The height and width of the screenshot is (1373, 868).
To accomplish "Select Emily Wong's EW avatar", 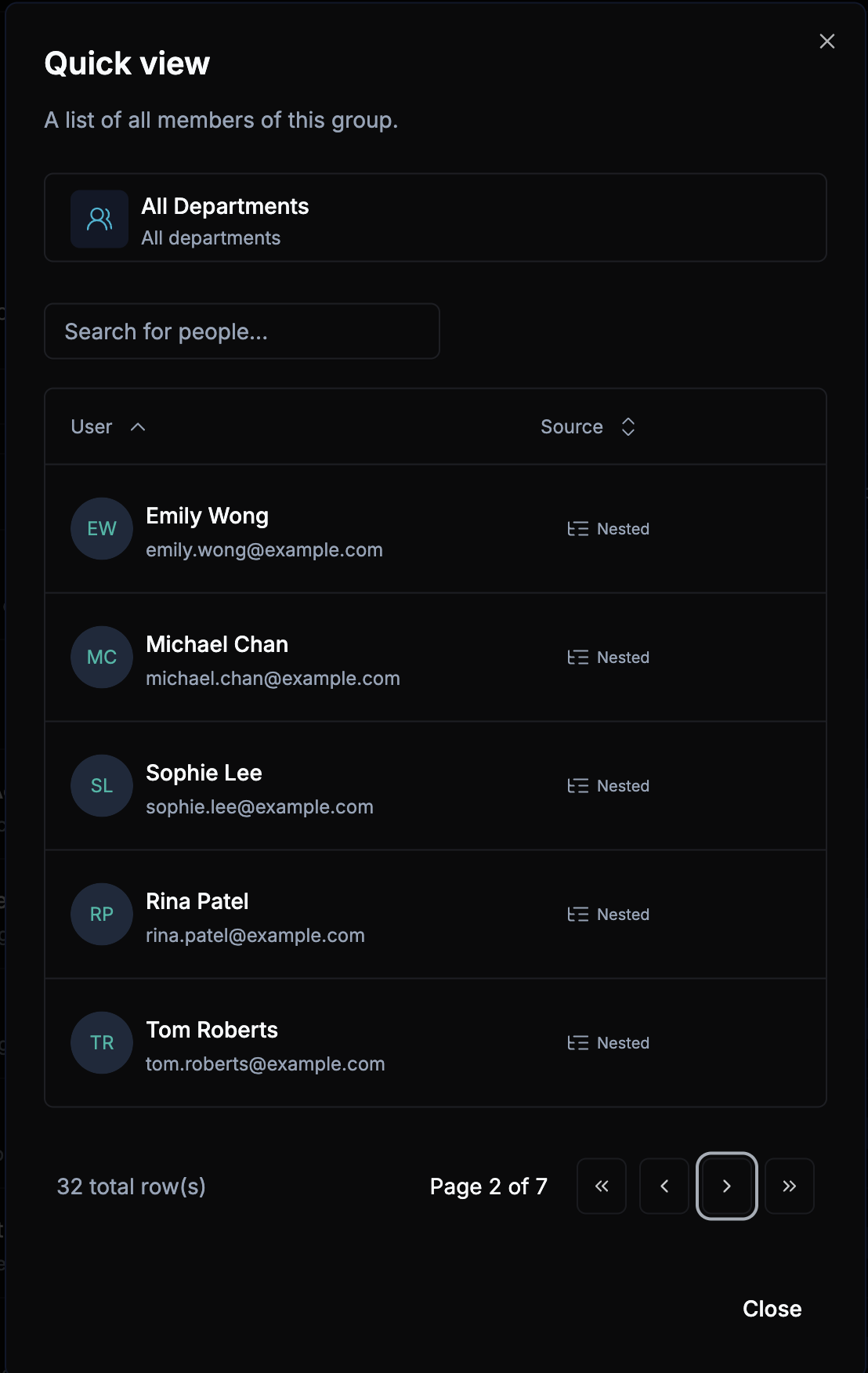I will coord(101,528).
